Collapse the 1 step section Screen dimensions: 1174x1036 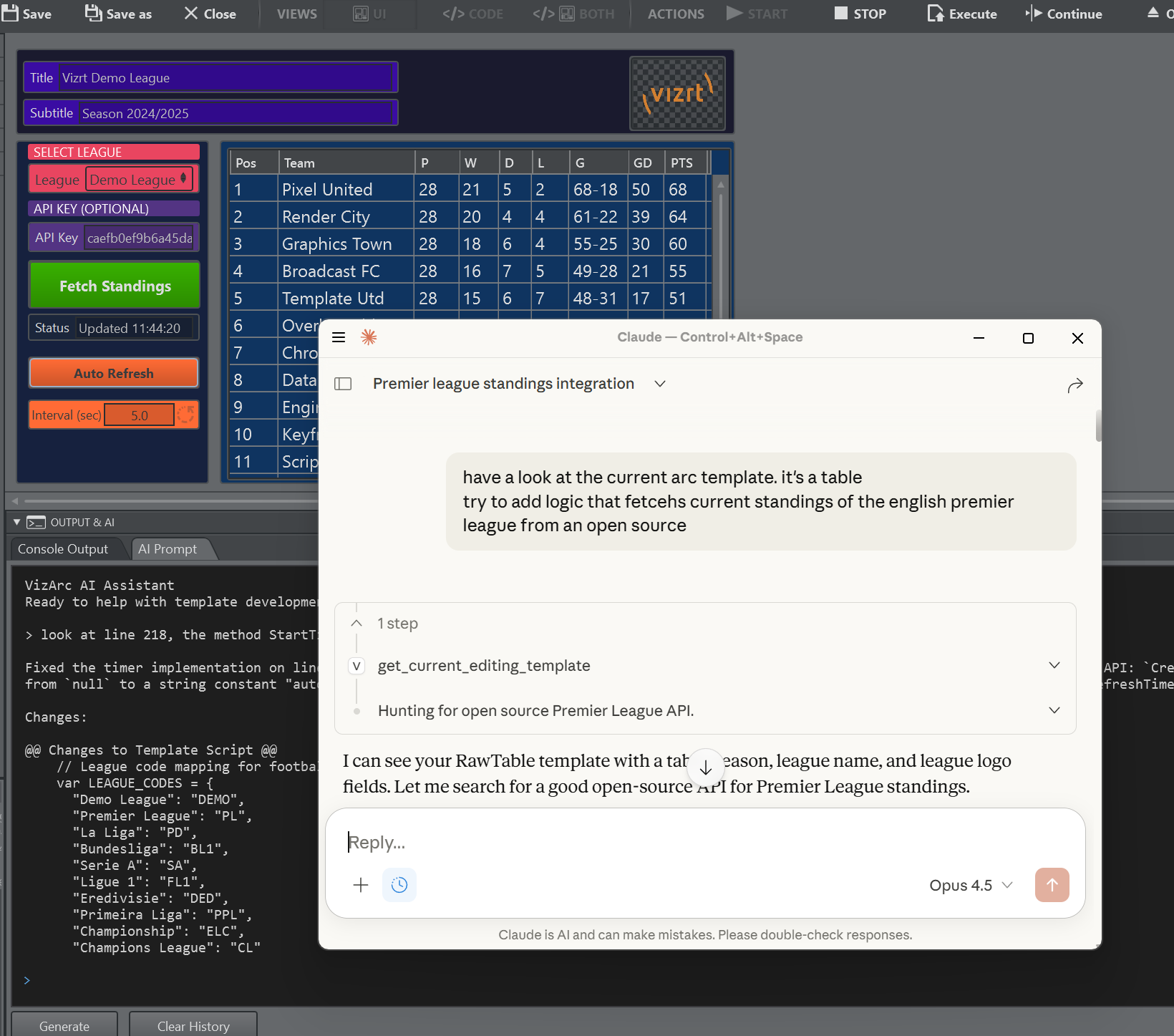coord(356,624)
